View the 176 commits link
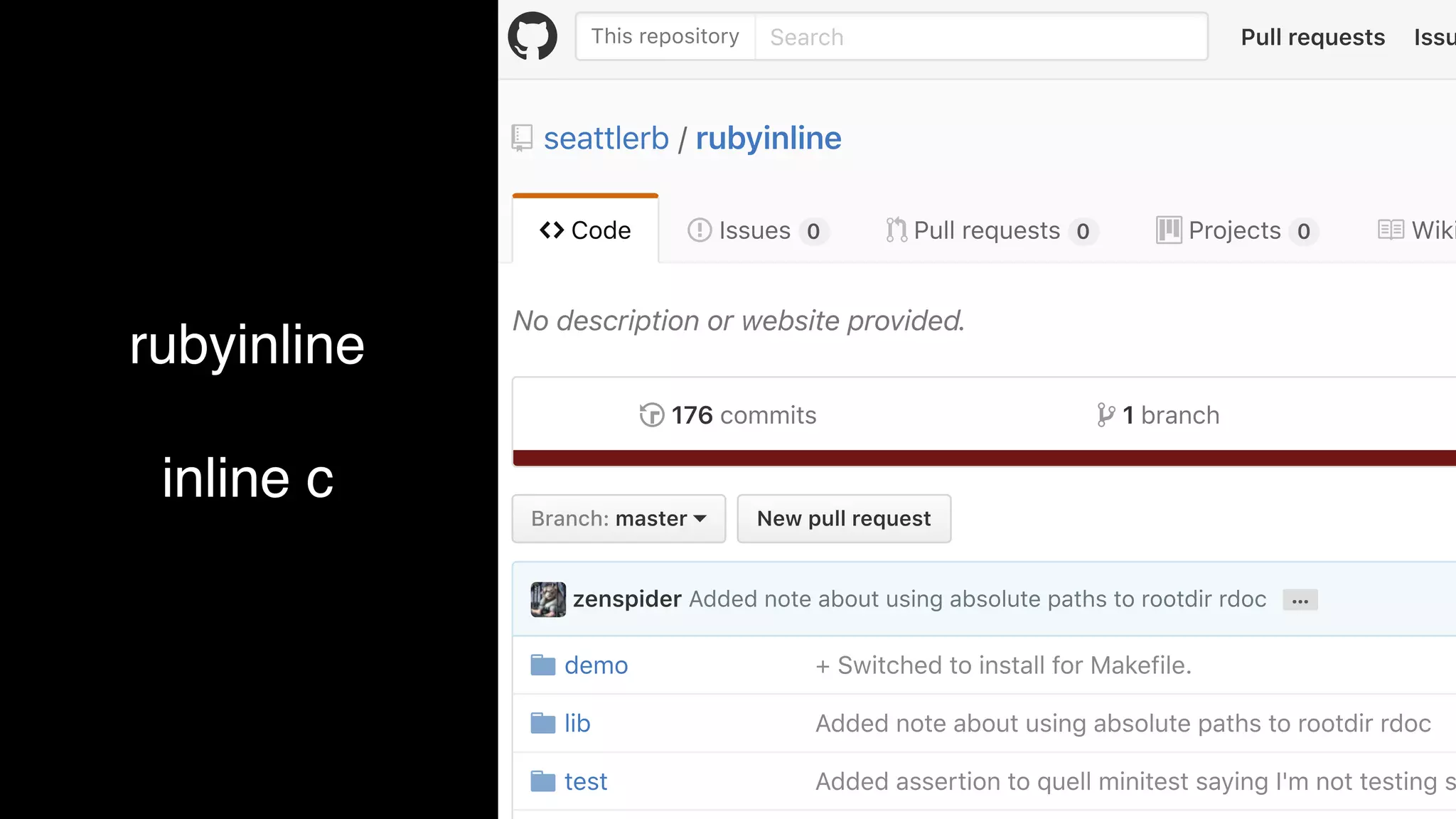1456x819 pixels. click(x=728, y=415)
